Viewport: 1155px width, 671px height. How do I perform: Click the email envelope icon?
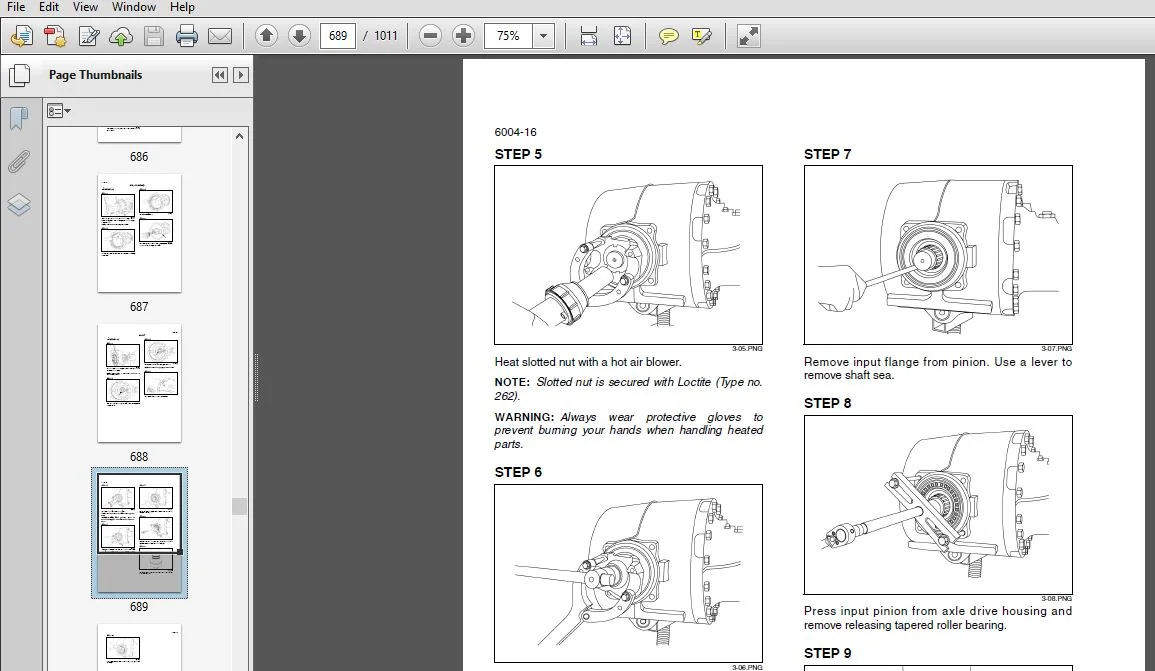point(220,35)
